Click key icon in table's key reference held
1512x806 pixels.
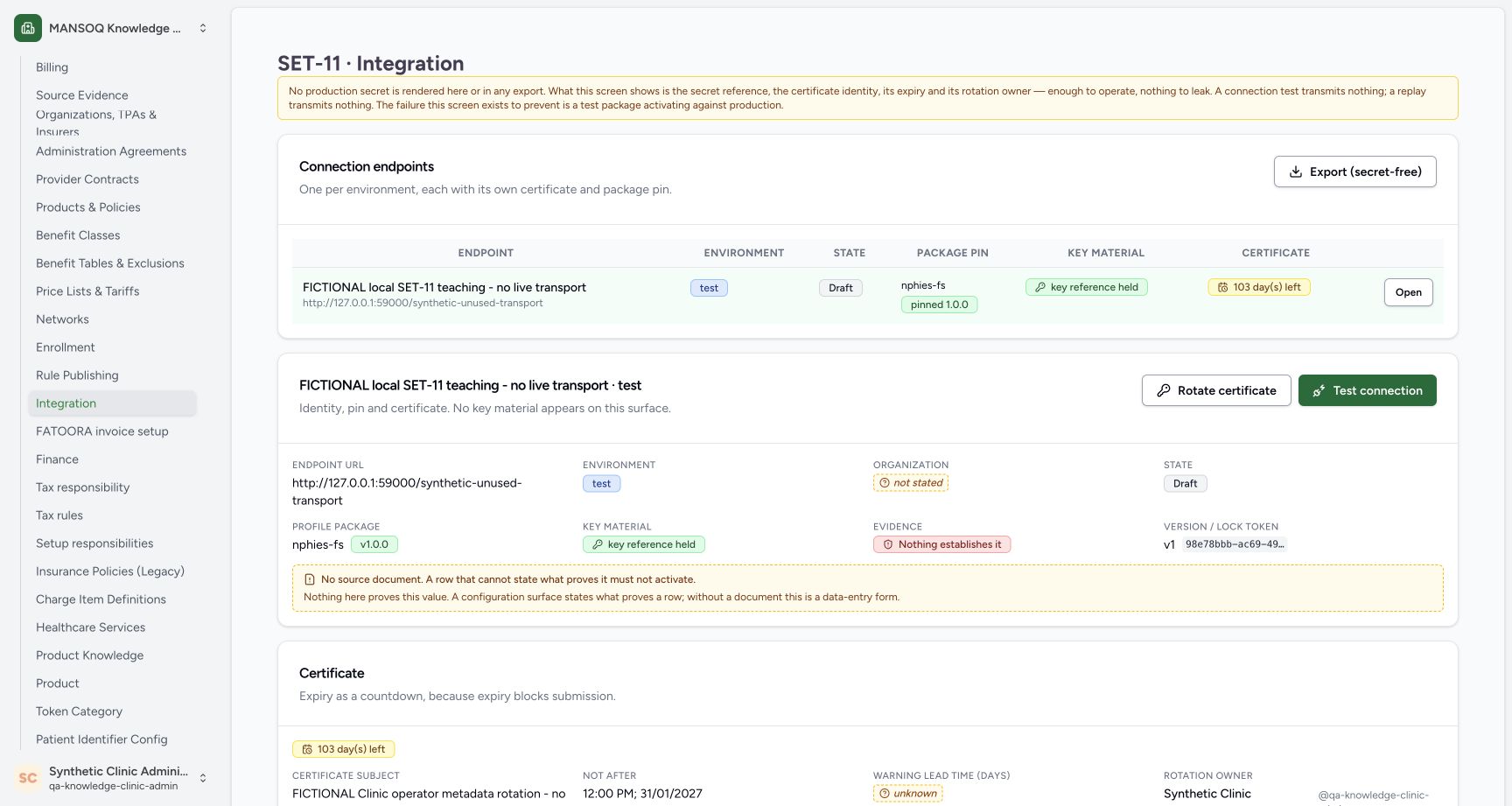1040,287
